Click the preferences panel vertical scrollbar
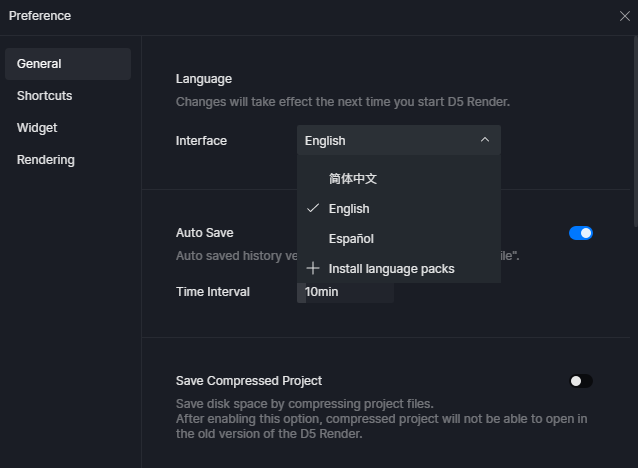Screen dimensions: 638x468 (636, 131)
